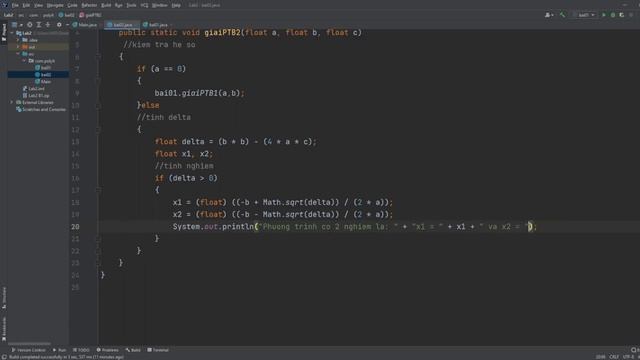Switch to the bai01.java editor tab
The width and height of the screenshot is (640, 360).
[156, 25]
